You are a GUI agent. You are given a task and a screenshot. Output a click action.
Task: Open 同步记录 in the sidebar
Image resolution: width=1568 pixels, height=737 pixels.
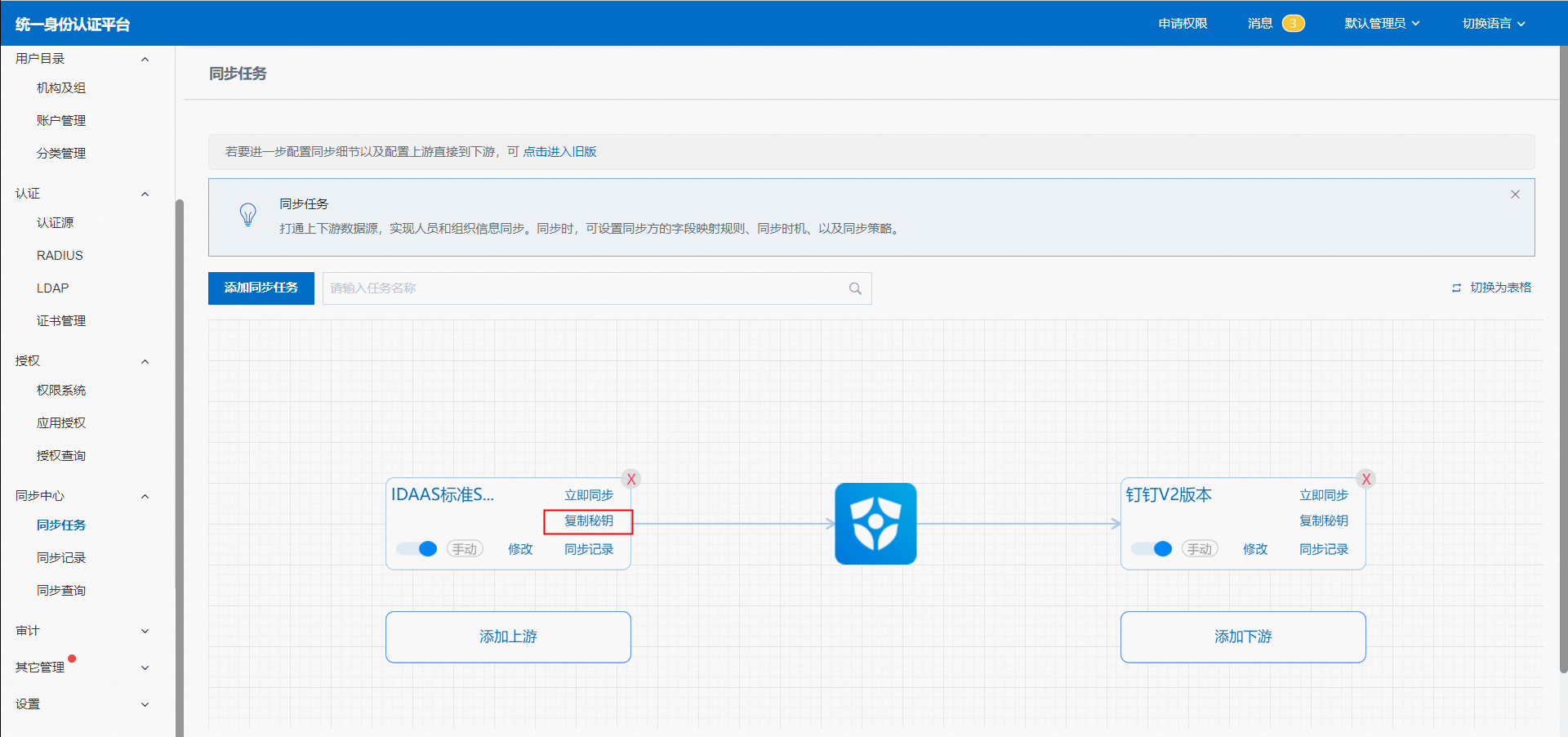(x=61, y=558)
